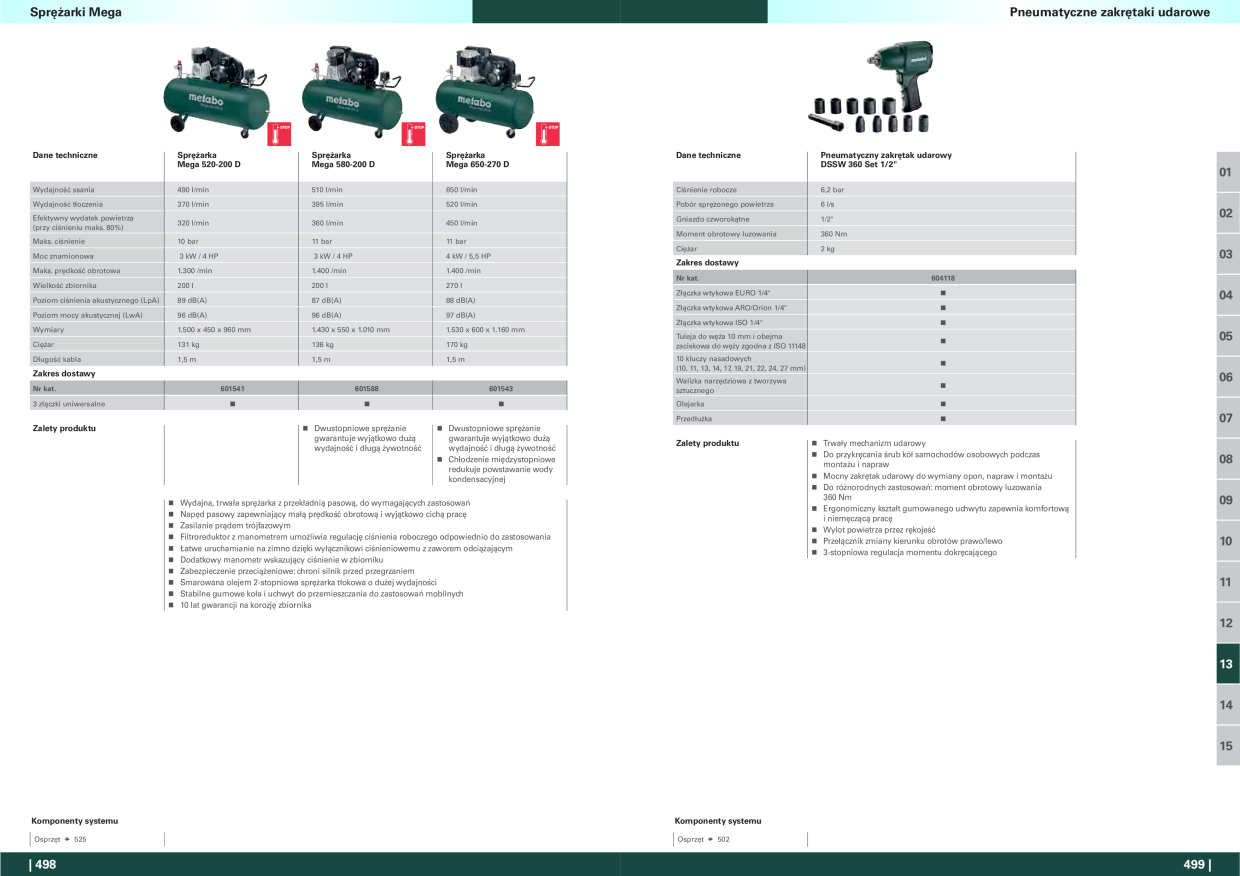1240x876 pixels.
Task: Select chapter tab 02
Action: coord(1227,213)
